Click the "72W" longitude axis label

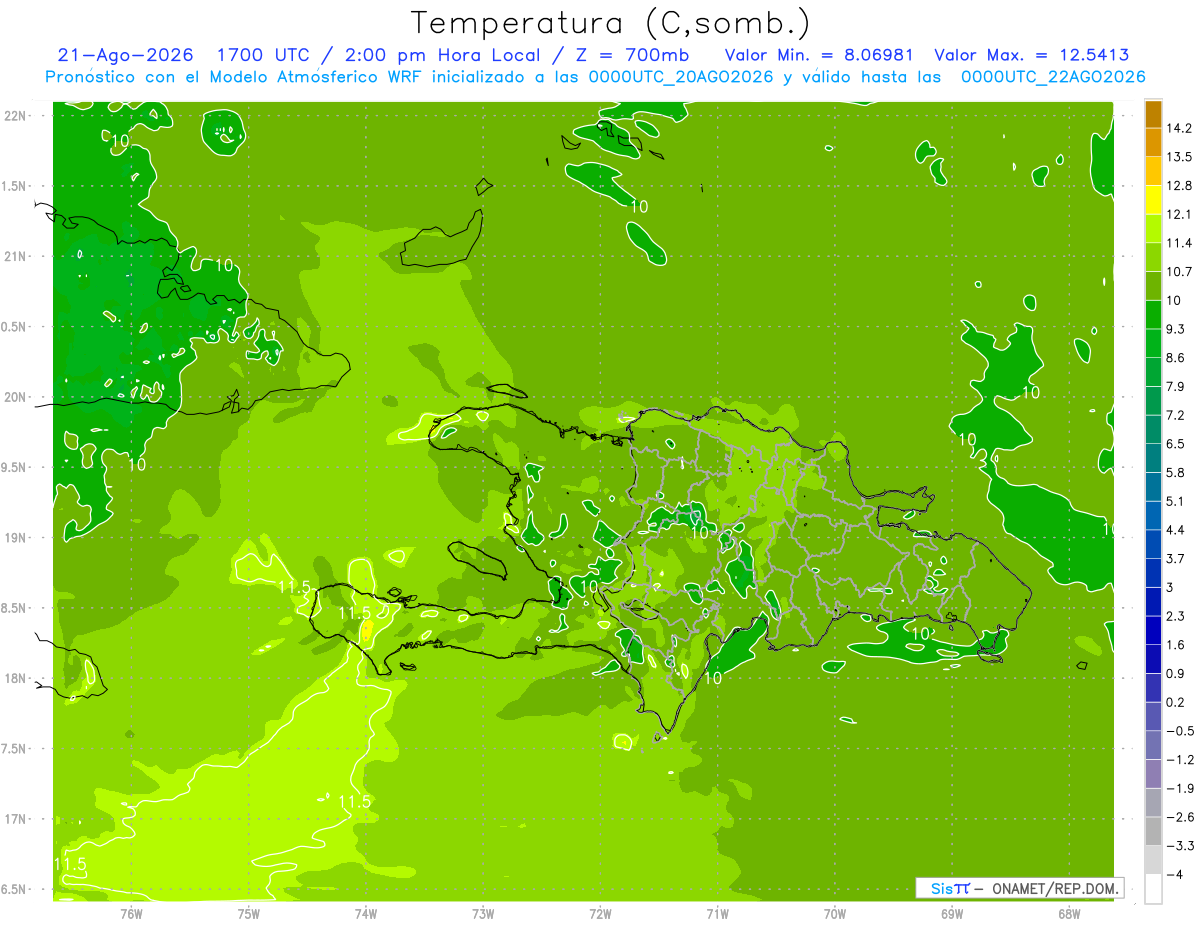click(x=600, y=913)
